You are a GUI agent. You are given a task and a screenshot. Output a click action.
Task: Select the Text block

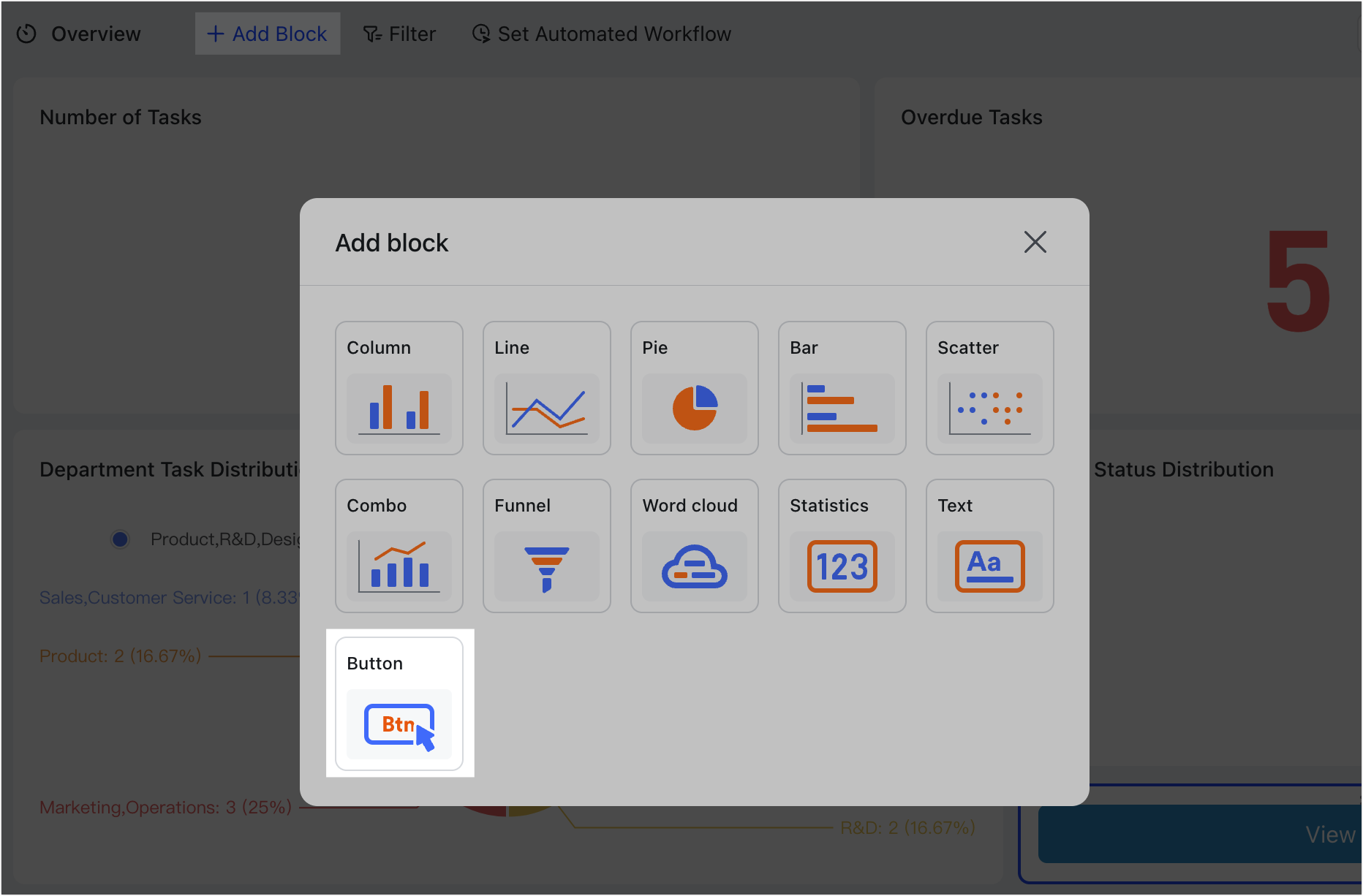pyautogui.click(x=989, y=546)
